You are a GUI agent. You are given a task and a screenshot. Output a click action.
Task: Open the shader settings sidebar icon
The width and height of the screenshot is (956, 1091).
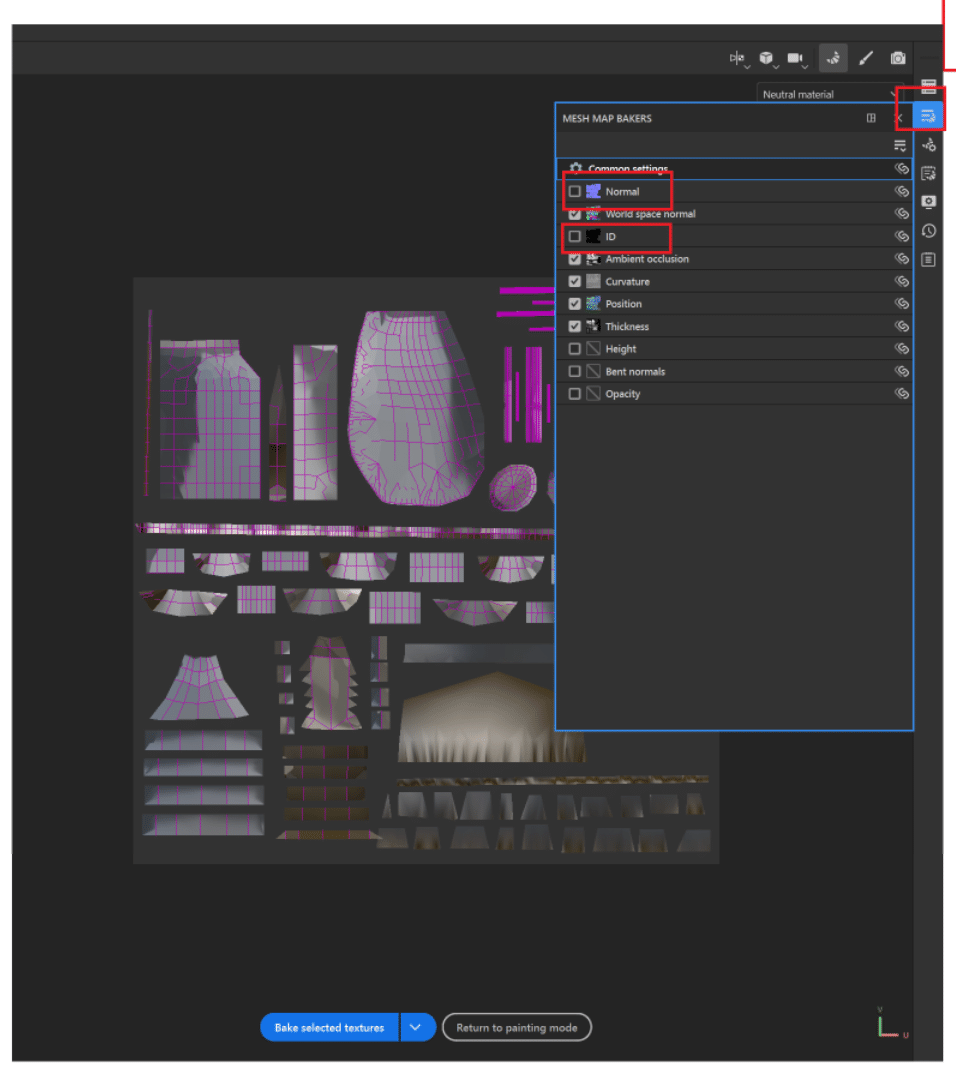click(x=929, y=173)
